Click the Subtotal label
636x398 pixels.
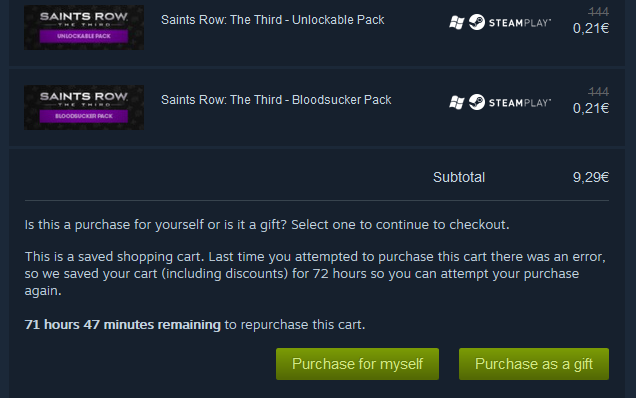click(x=459, y=177)
